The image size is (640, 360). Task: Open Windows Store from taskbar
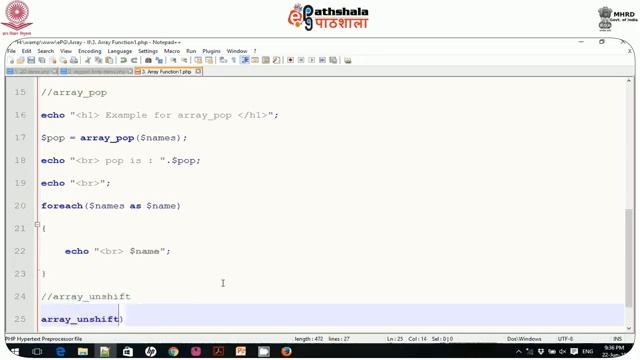pyautogui.click(x=128, y=351)
